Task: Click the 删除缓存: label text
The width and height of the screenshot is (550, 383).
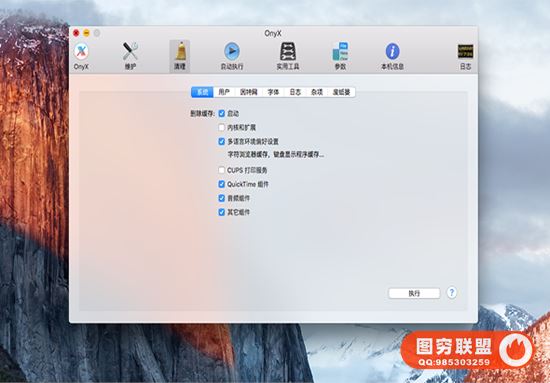Action: tap(202, 114)
